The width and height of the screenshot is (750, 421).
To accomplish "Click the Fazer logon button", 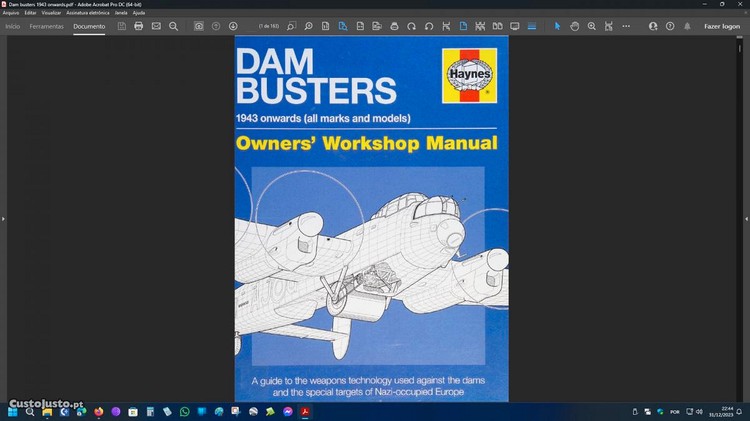I will pyautogui.click(x=722, y=26).
